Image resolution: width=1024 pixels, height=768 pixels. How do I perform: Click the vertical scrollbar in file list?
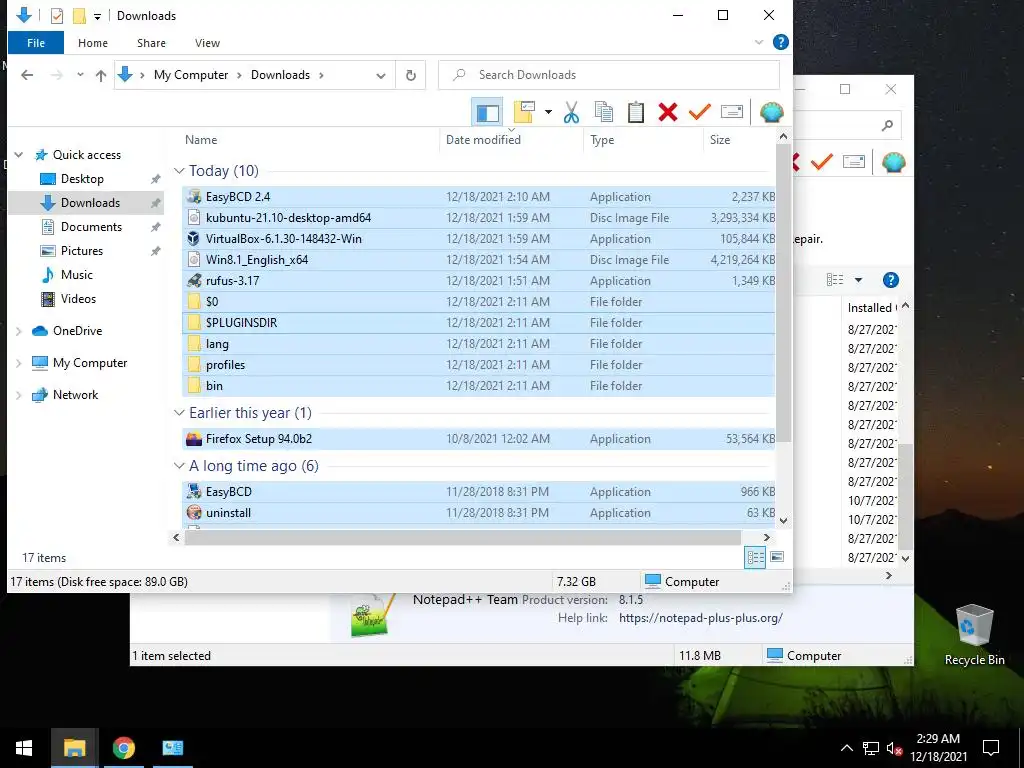click(783, 292)
